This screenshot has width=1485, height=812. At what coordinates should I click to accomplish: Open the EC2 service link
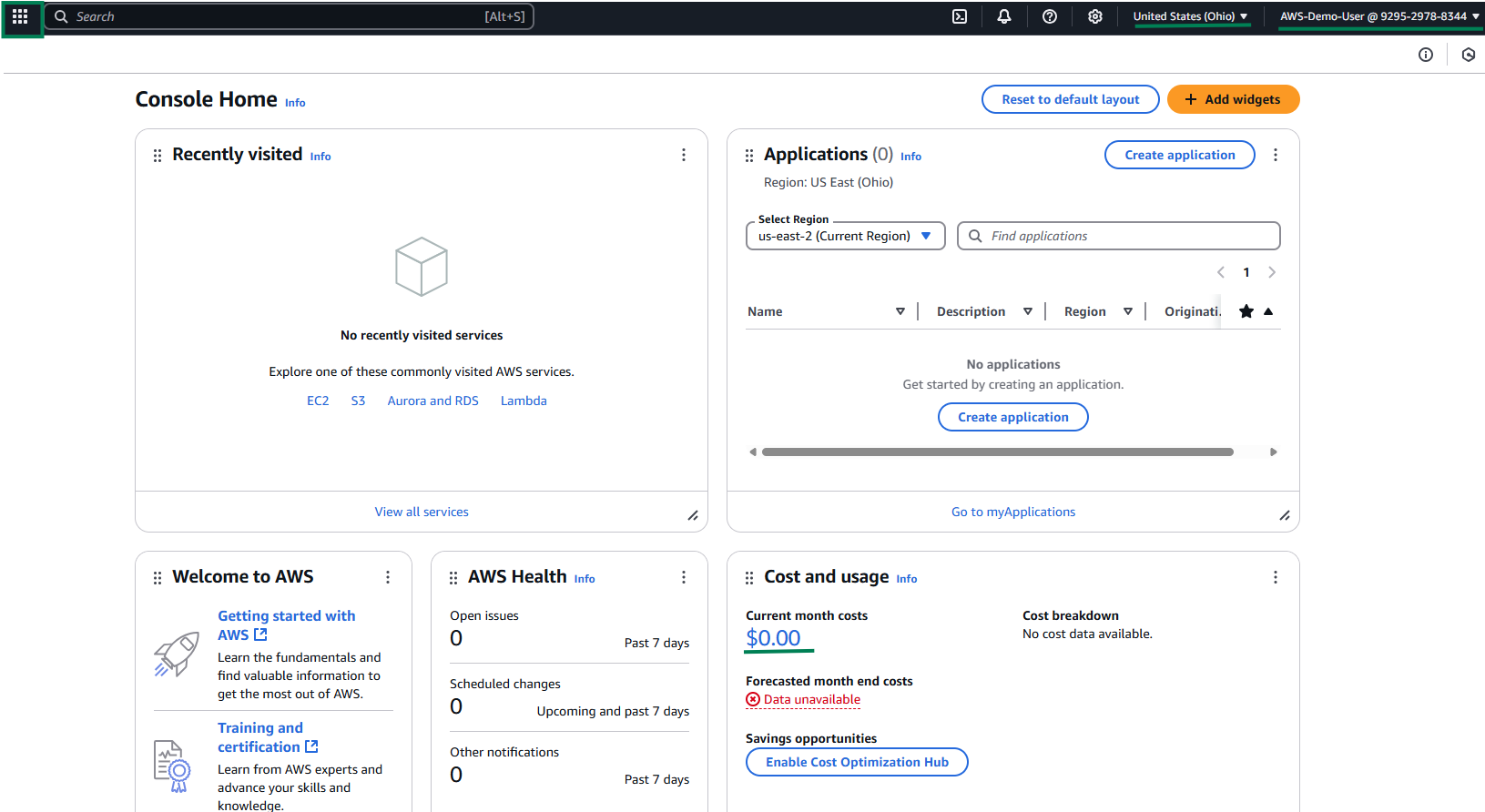coord(318,401)
